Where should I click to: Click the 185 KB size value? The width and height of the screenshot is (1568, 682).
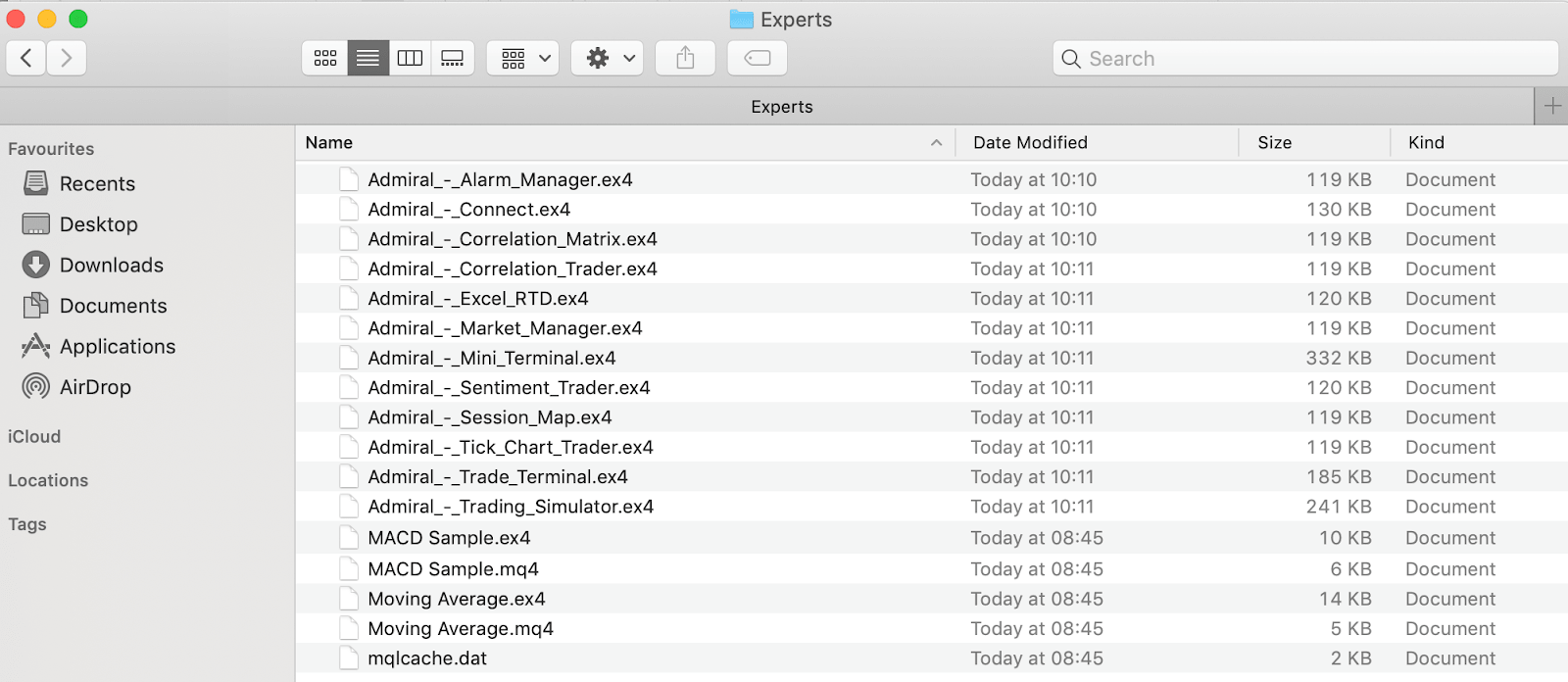(x=1339, y=477)
